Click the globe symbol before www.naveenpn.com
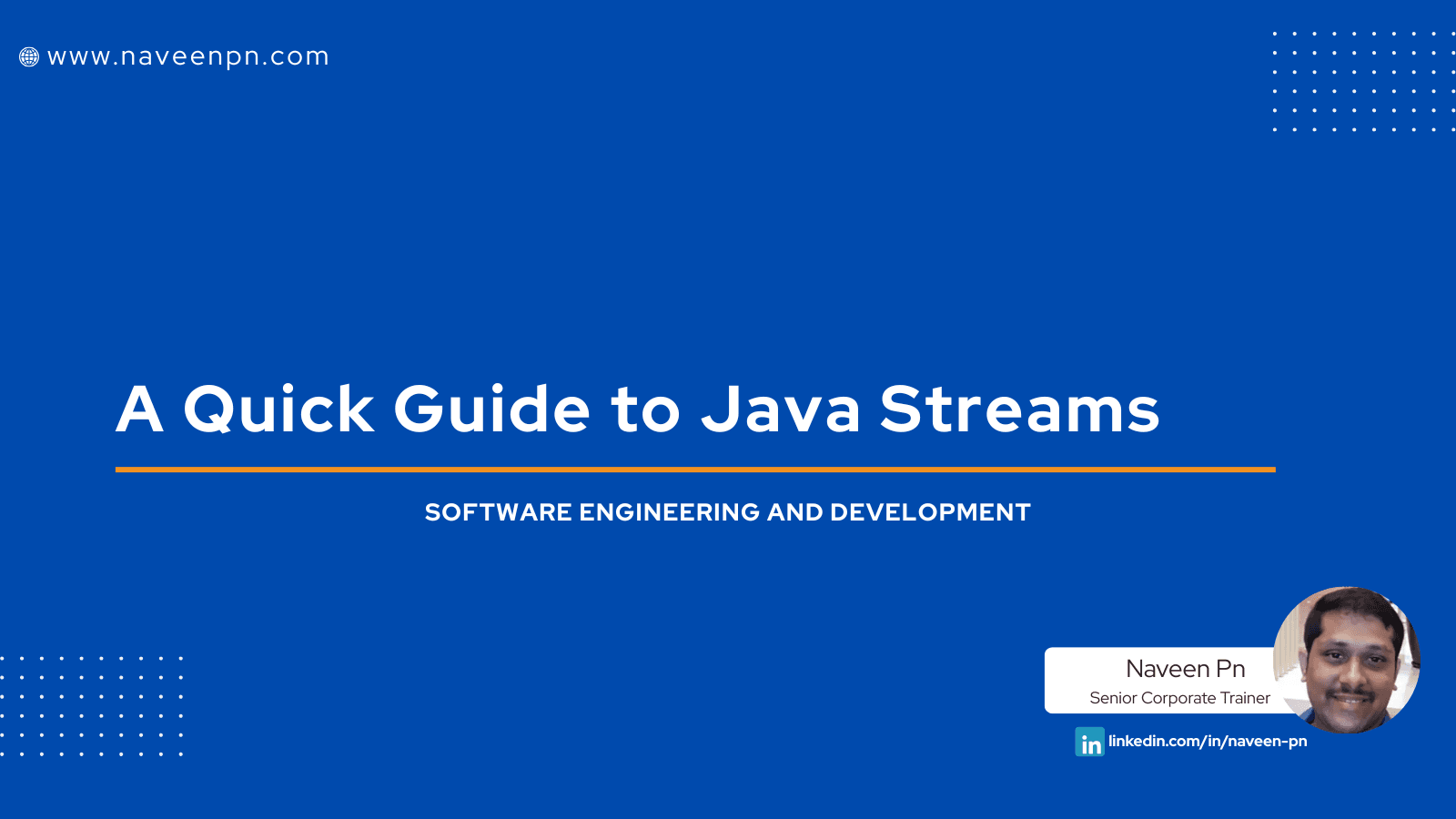Screen dimensions: 1456x819 tap(30, 56)
